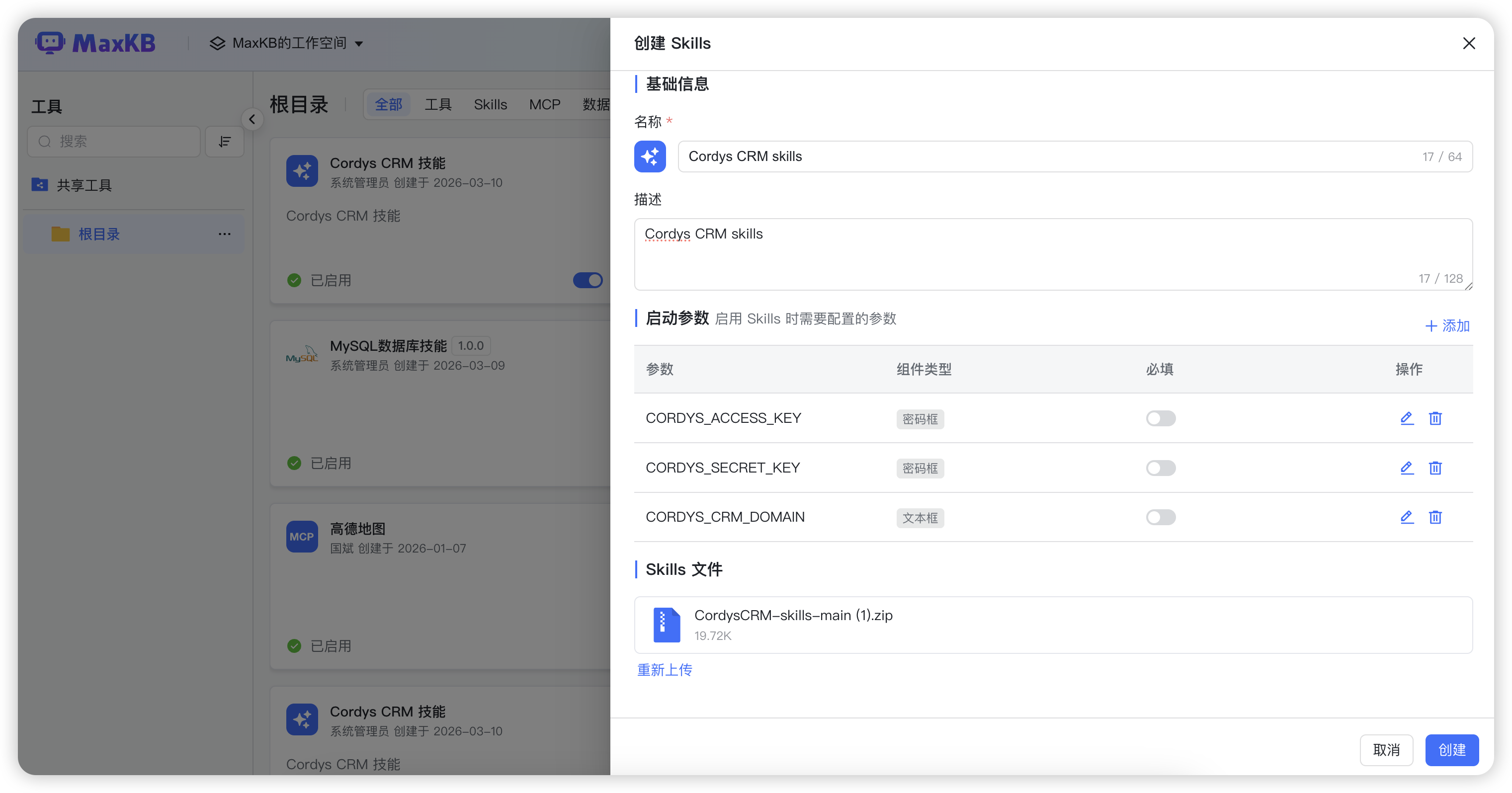The image size is (1512, 793).
Task: Edit the CORDYS_CRM_DOMAIN parameter
Action: 1406,517
